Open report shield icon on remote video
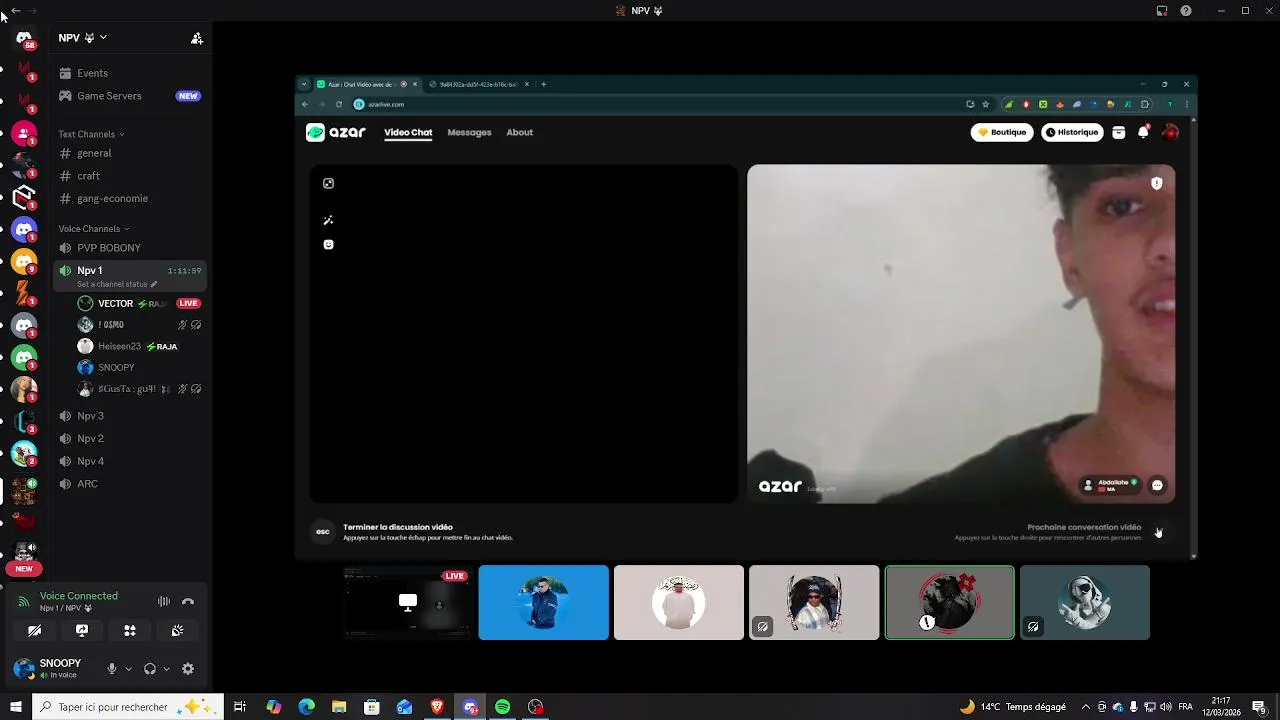The height and width of the screenshot is (720, 1280). (1157, 183)
